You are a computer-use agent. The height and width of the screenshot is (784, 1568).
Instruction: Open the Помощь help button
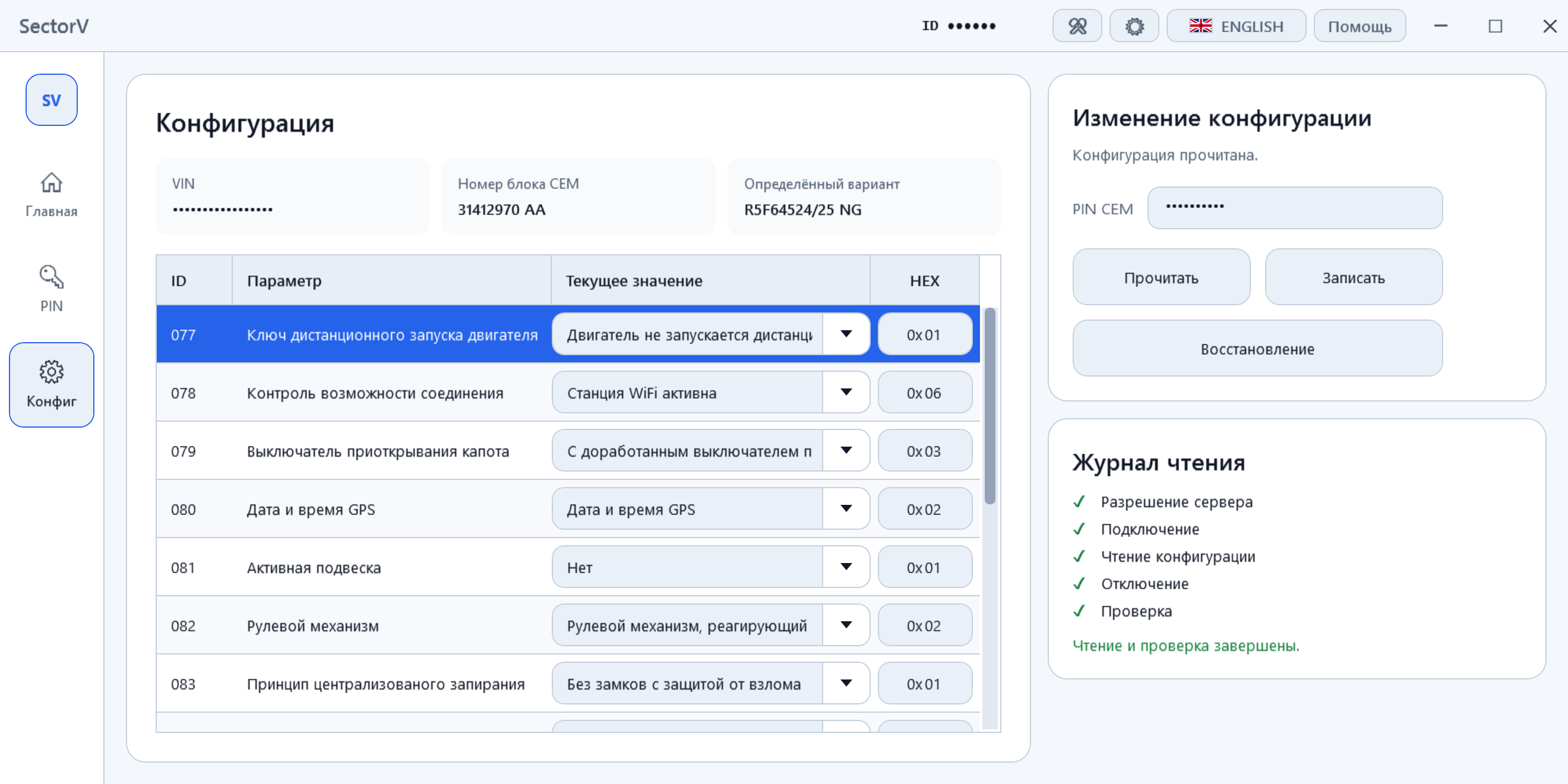pyautogui.click(x=1359, y=26)
